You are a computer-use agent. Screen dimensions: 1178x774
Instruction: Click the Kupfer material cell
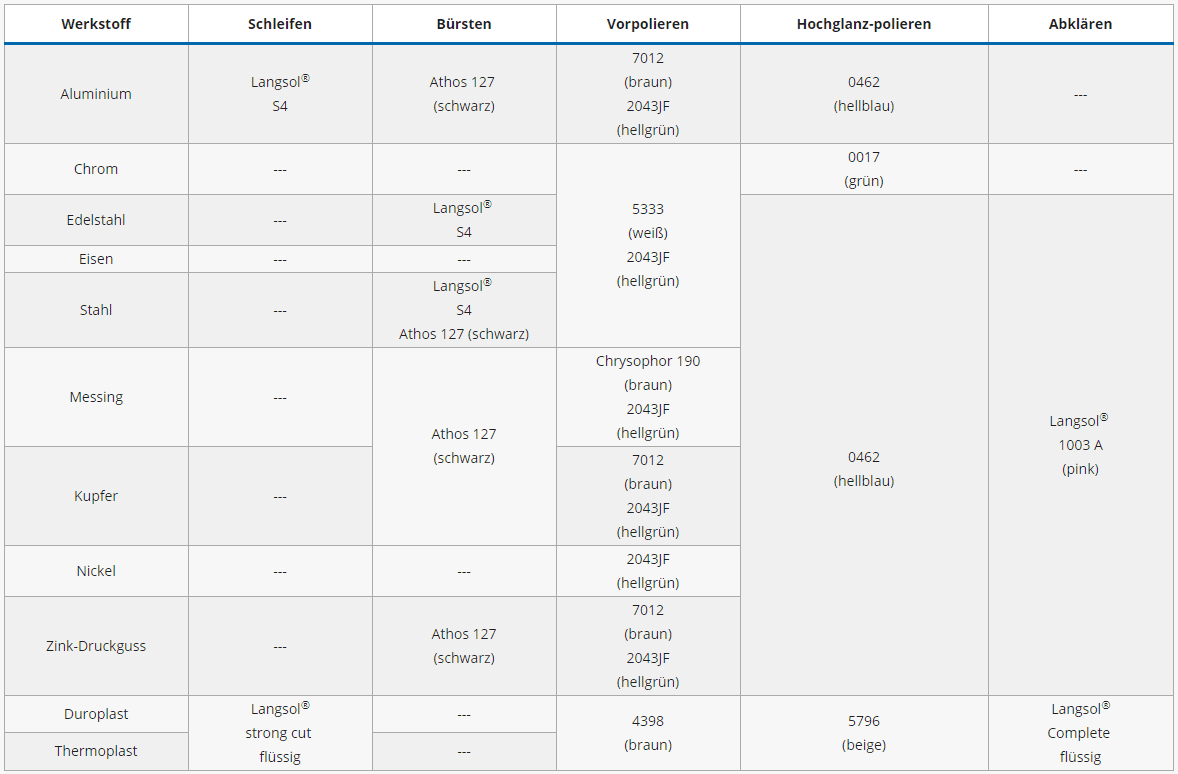click(96, 496)
